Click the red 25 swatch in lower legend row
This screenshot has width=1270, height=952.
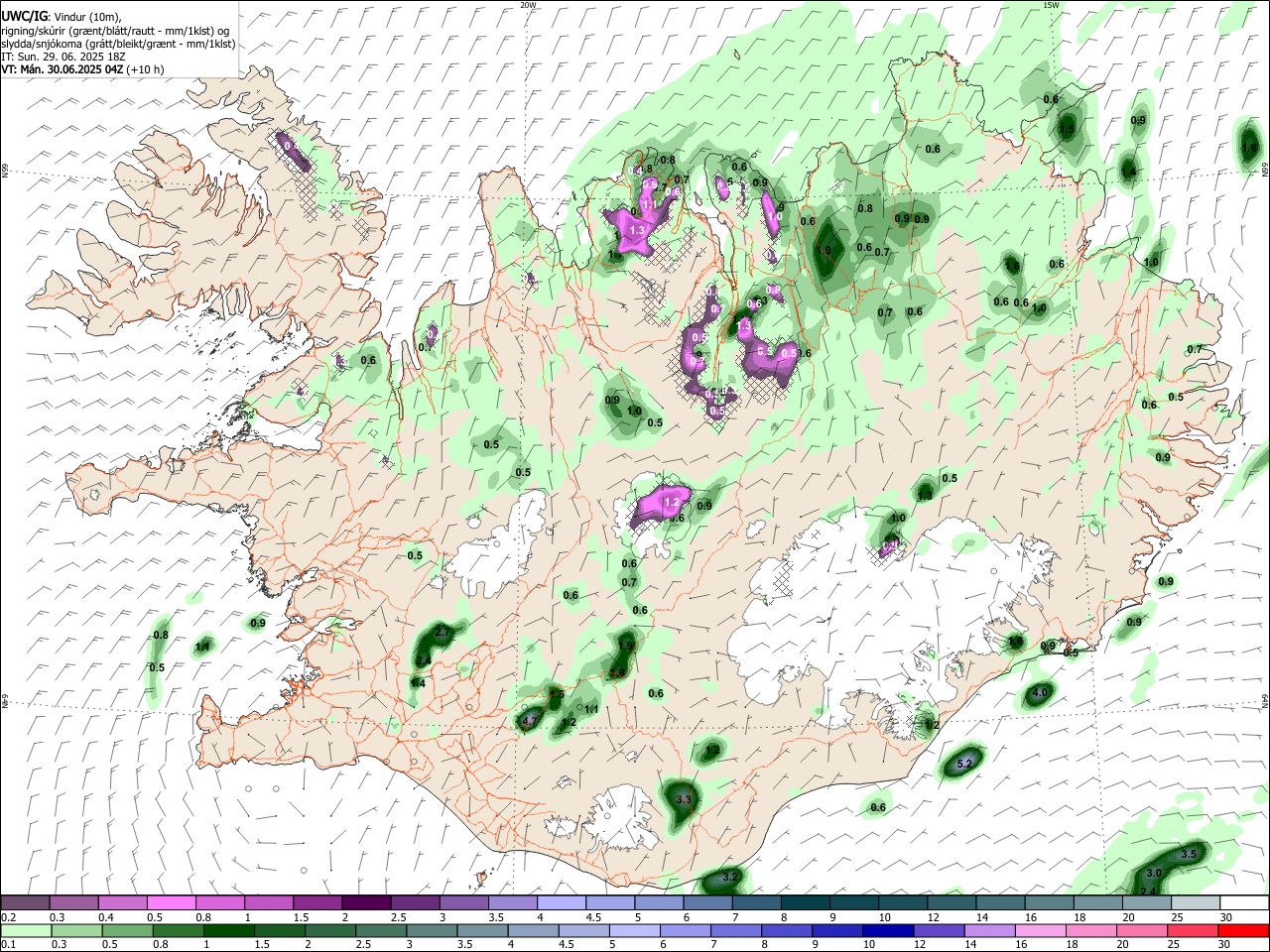(1194, 930)
